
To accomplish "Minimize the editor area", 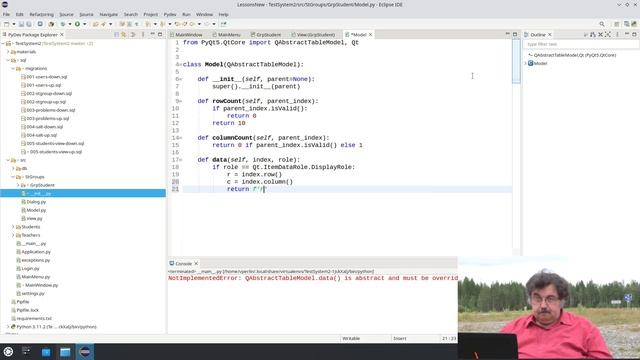I will point(507,34).
